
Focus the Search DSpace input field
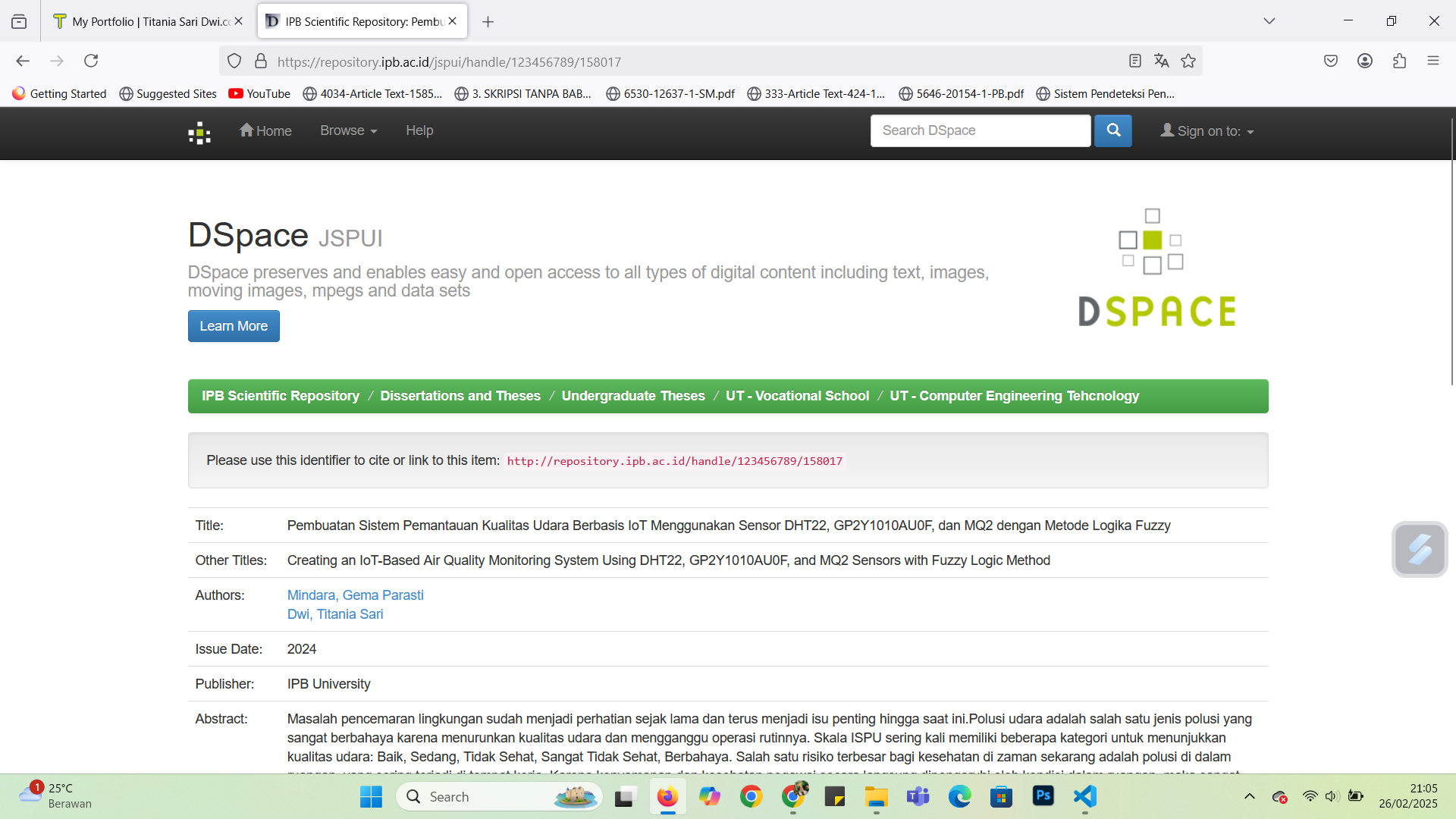click(981, 130)
